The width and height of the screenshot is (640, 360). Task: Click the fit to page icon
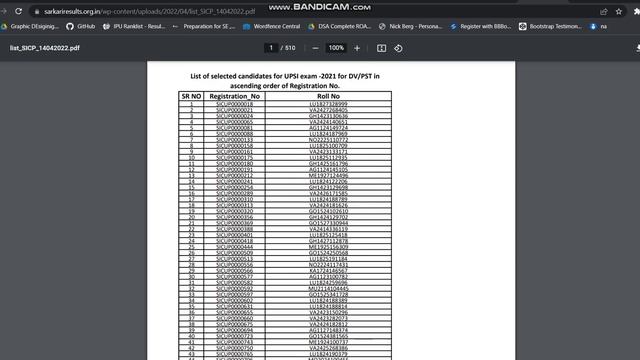click(381, 48)
